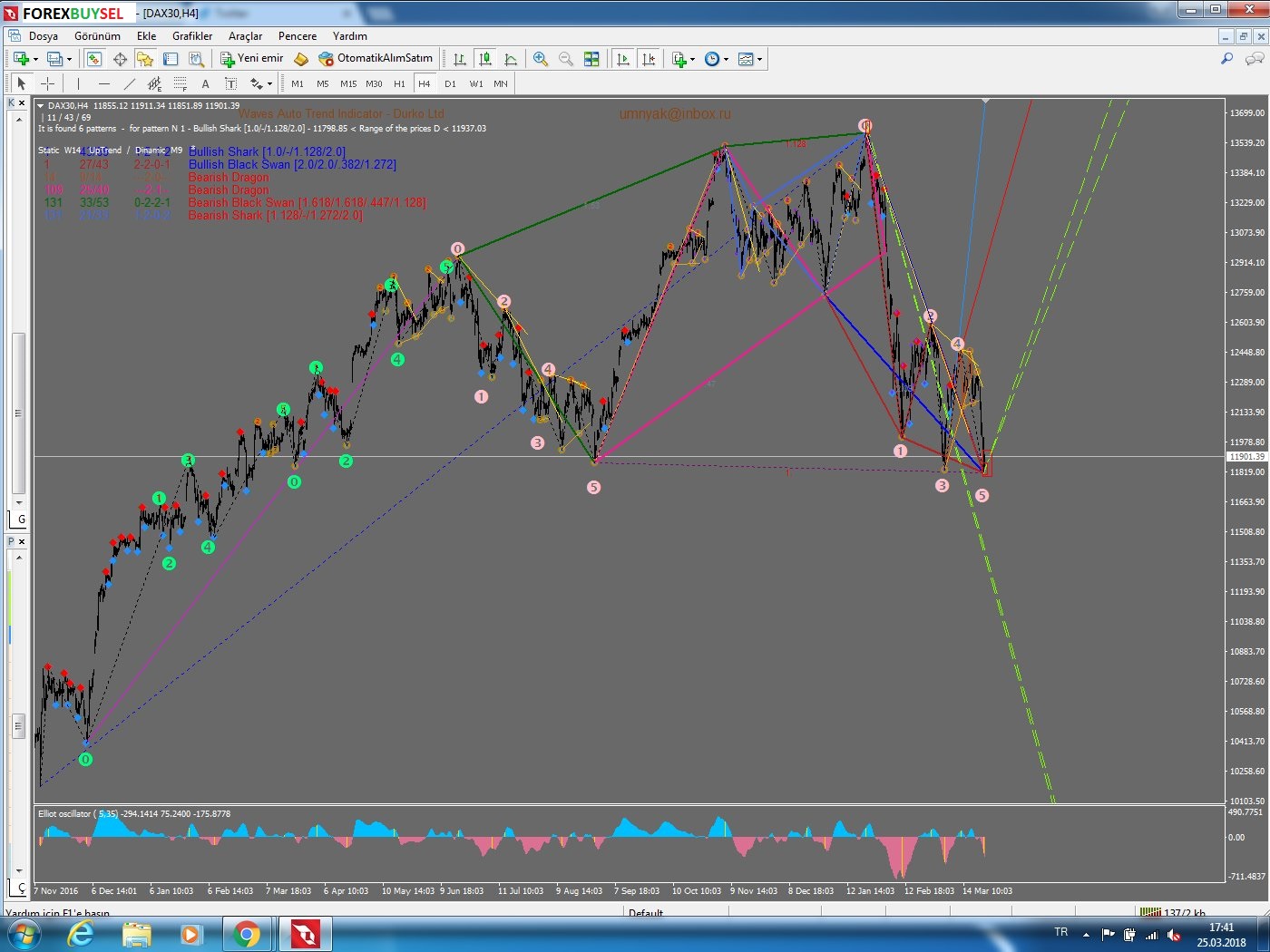The height and width of the screenshot is (952, 1270).
Task: Select the horizontal line drawing tool
Action: (x=103, y=83)
